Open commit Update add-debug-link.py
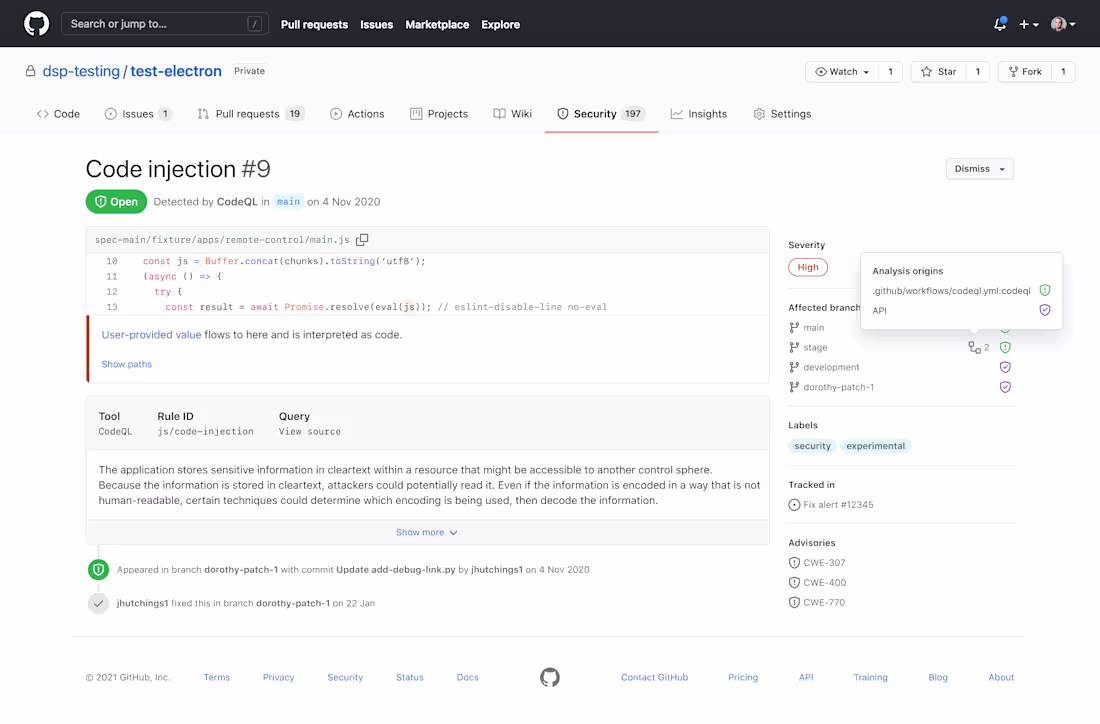This screenshot has width=1100, height=724. (x=396, y=570)
